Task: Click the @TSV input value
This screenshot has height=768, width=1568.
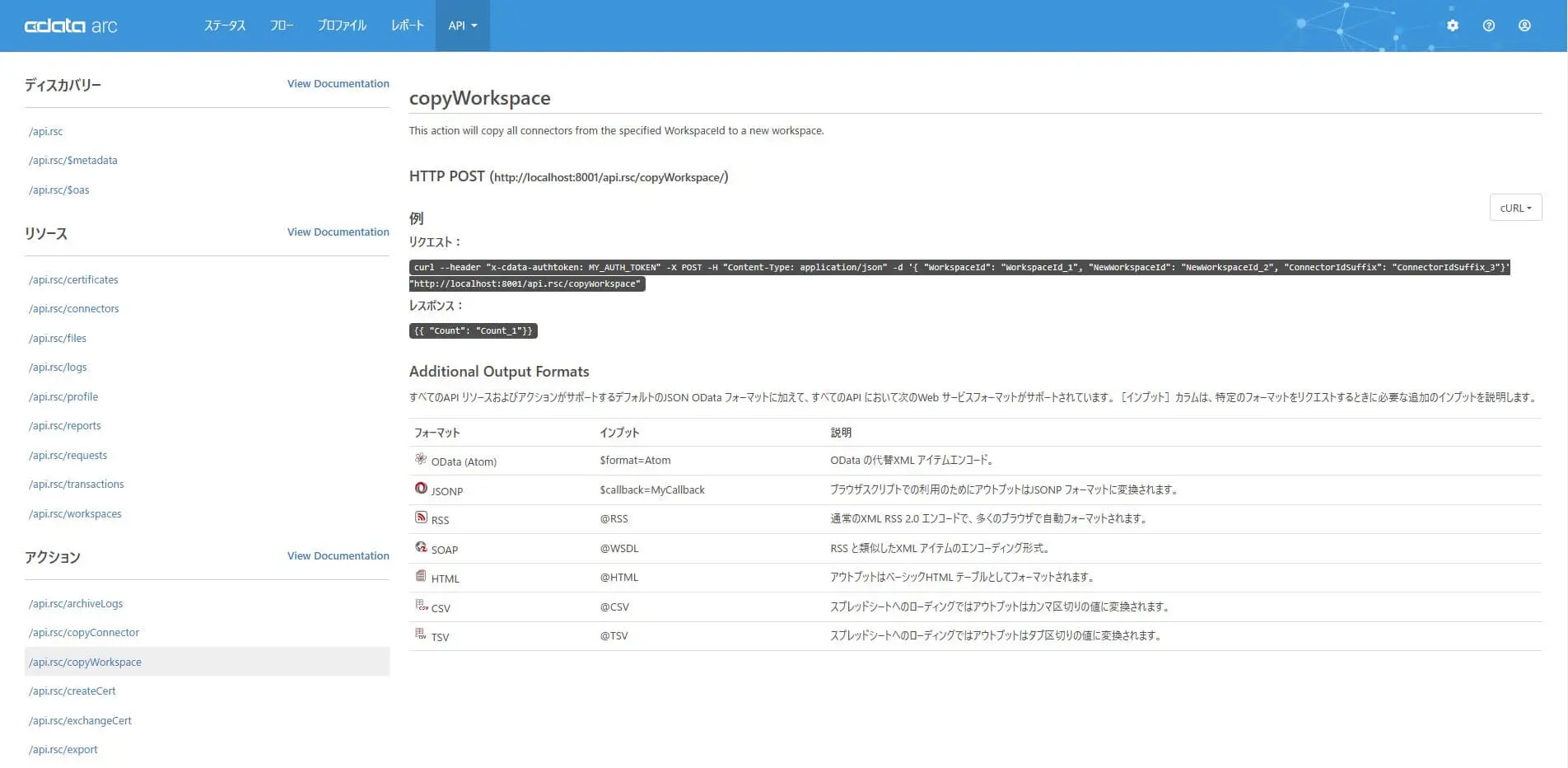Action: [614, 636]
